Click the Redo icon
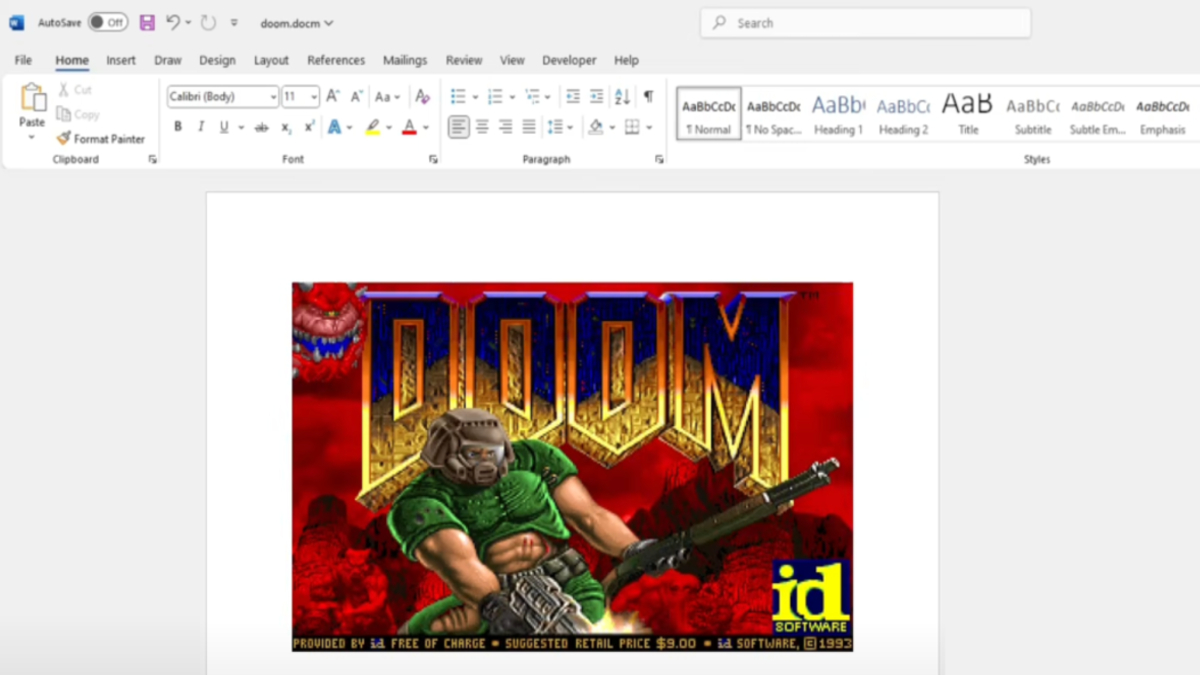Viewport: 1200px width, 675px height. 207,22
